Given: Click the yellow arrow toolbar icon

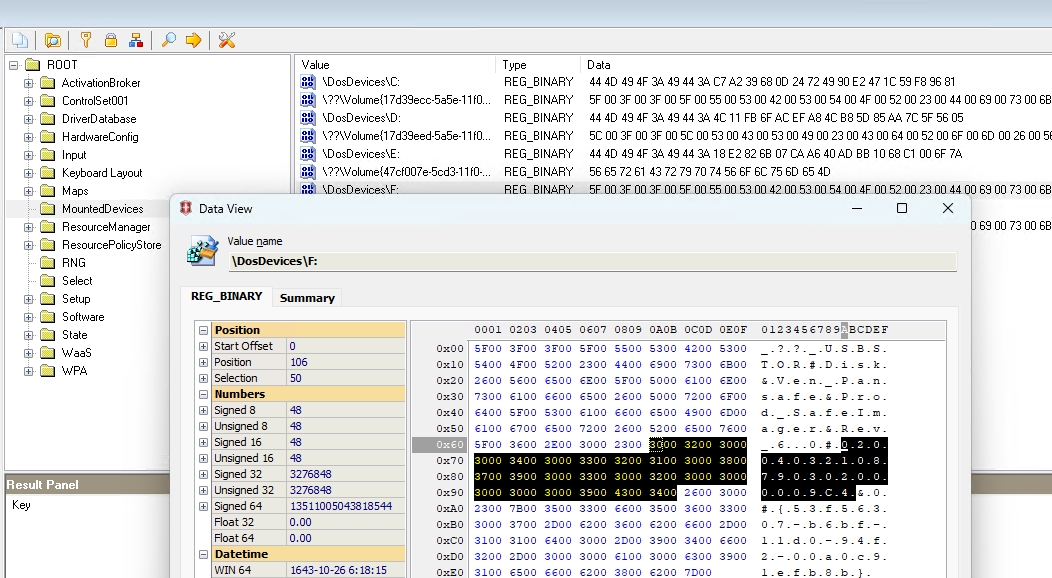Looking at the screenshot, I should (x=193, y=40).
